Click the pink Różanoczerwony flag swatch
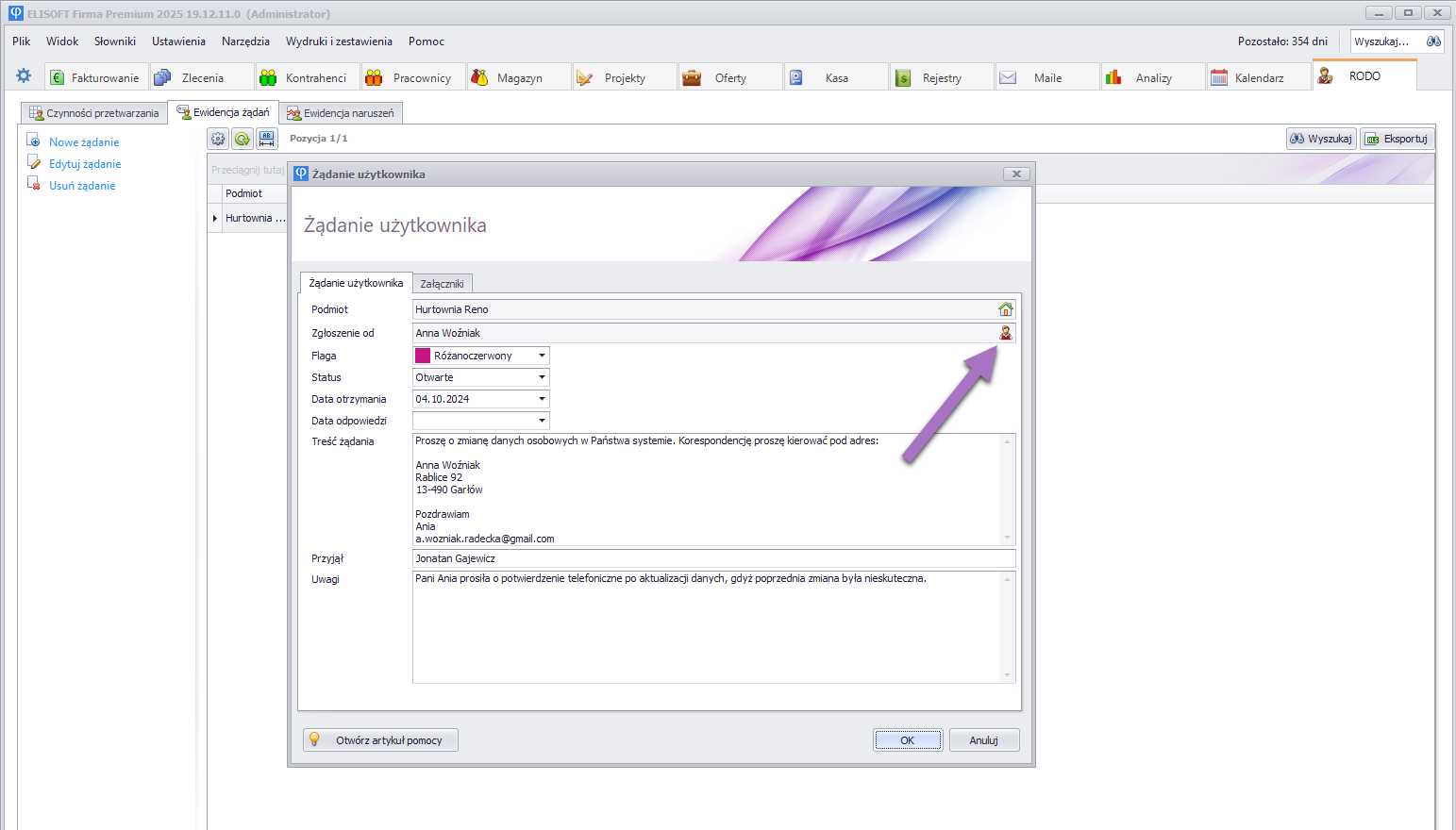Viewport: 1456px width, 830px height. (x=423, y=356)
